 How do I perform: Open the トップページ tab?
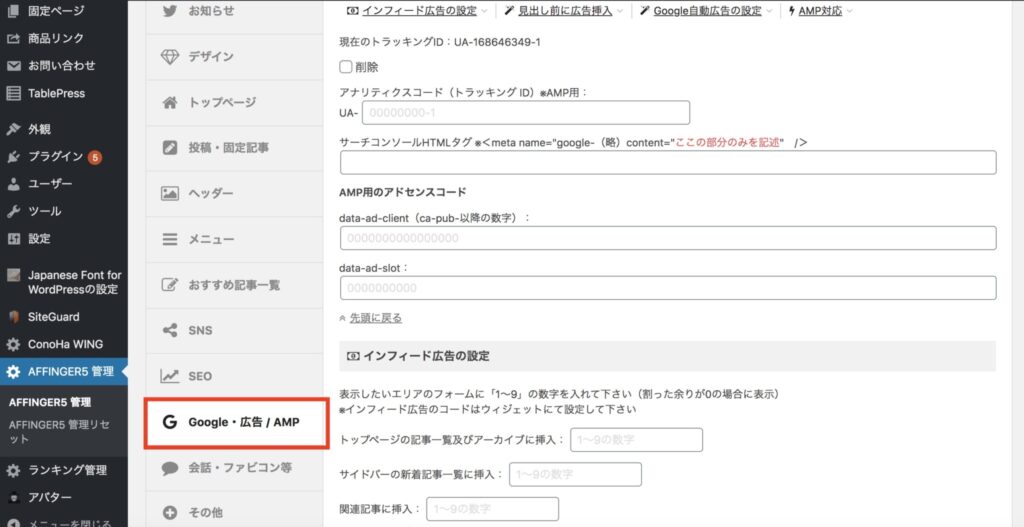click(234, 103)
